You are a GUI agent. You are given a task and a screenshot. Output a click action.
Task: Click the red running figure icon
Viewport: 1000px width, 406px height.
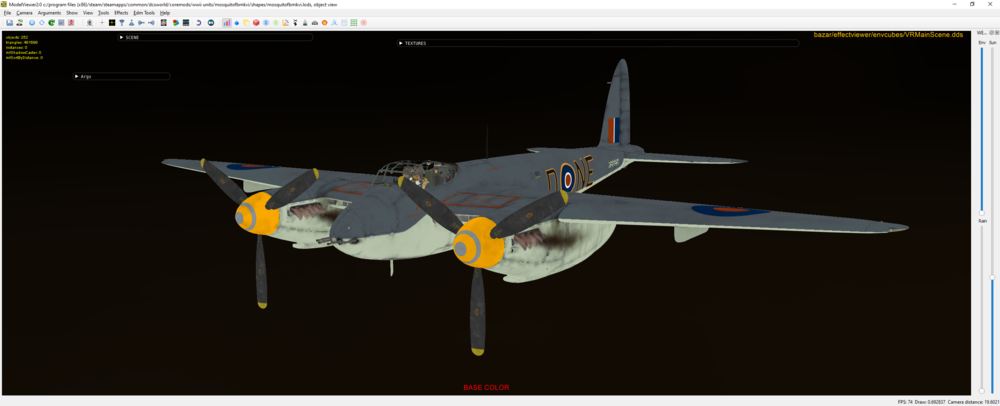(x=71, y=22)
